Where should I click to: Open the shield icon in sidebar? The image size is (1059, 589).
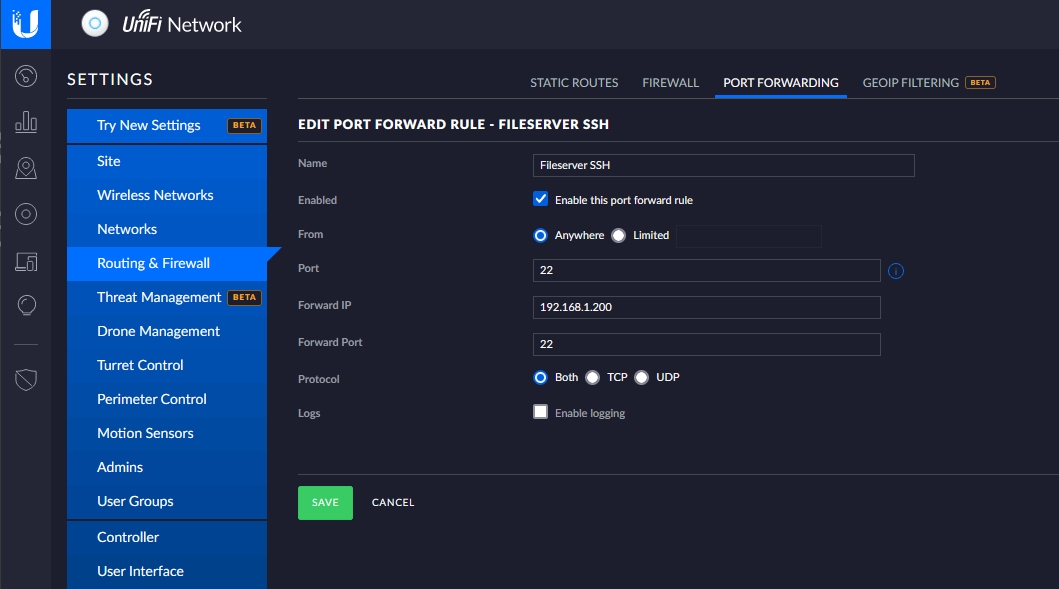coord(26,380)
